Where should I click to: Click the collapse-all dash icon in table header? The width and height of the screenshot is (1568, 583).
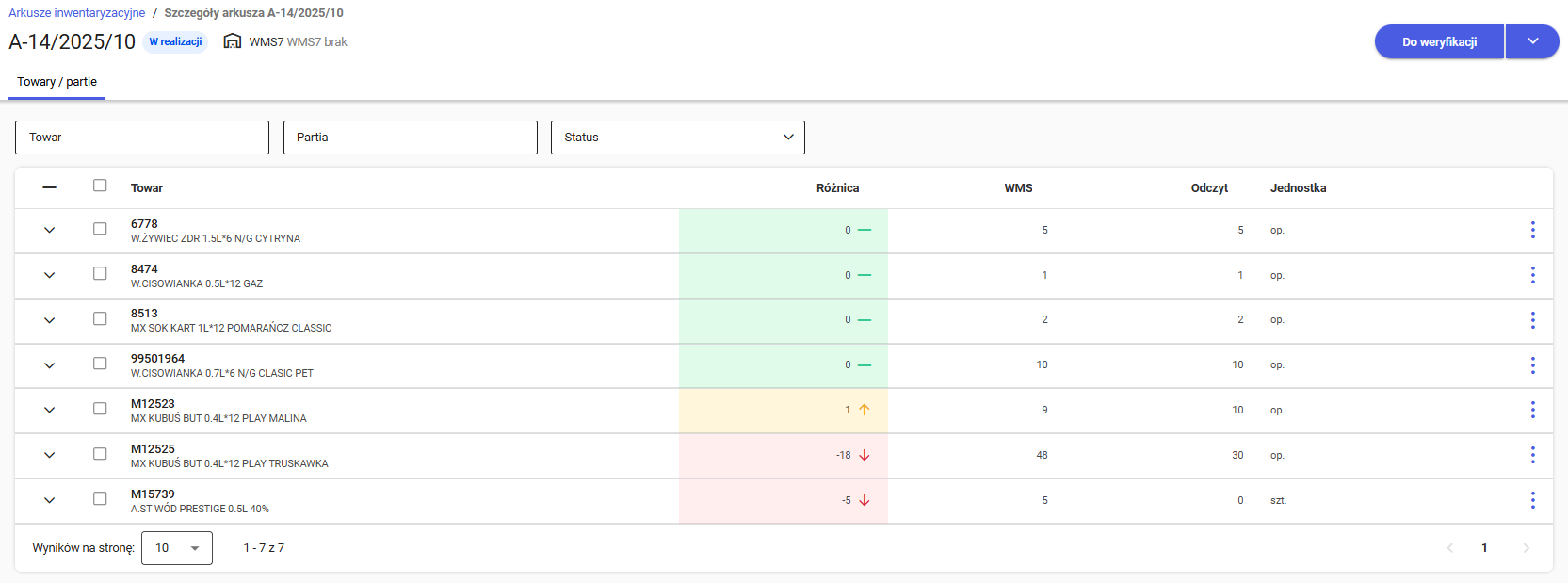coord(50,187)
